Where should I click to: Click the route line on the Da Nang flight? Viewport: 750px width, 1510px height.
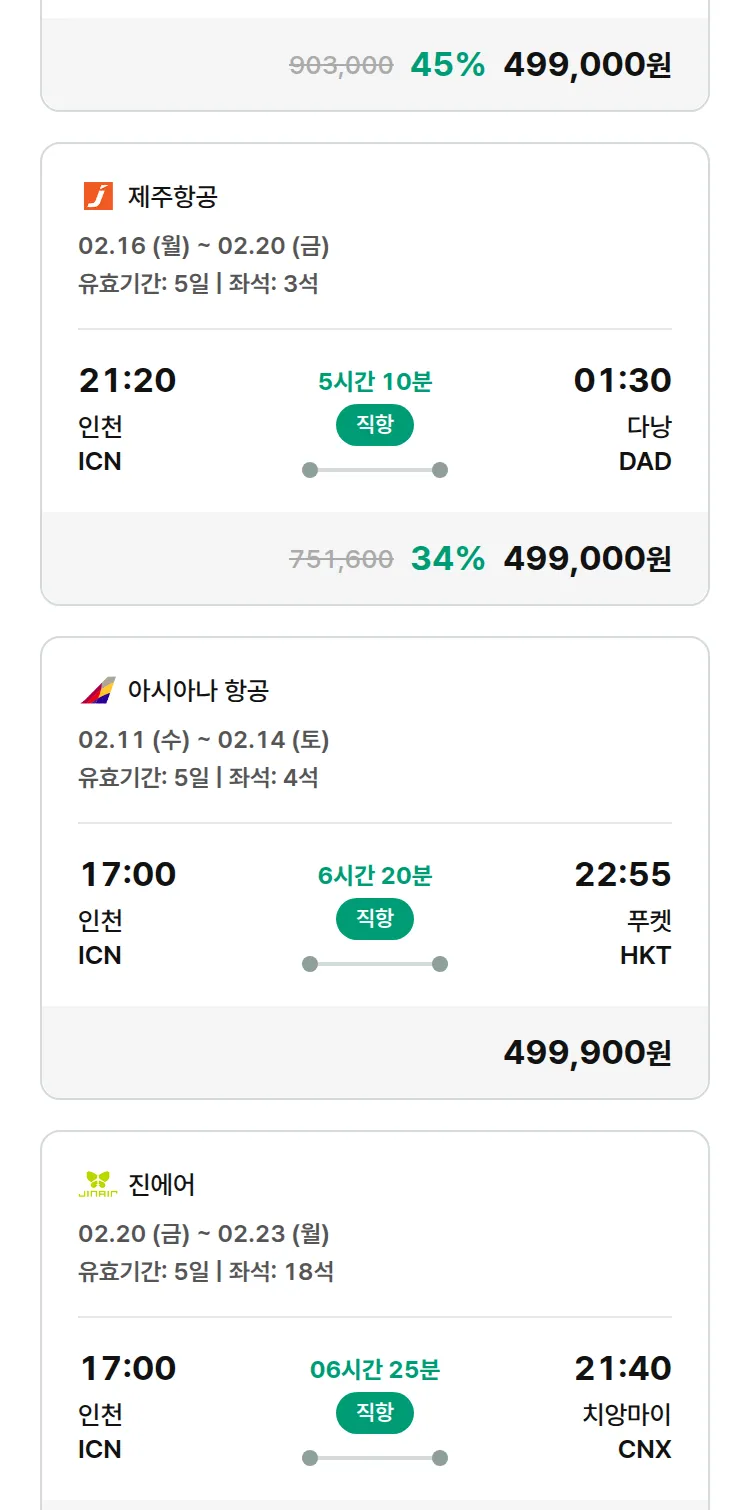coord(374,470)
